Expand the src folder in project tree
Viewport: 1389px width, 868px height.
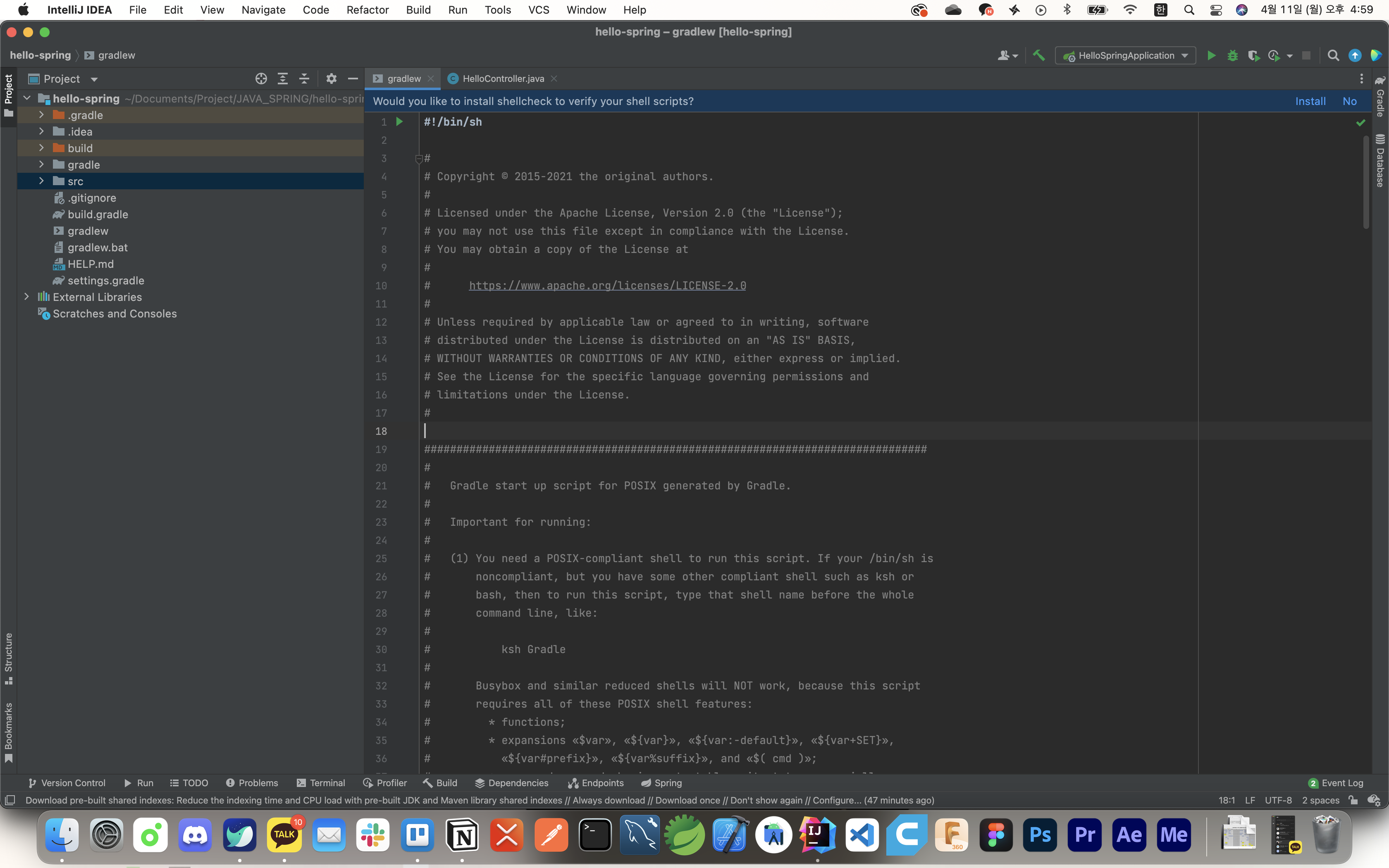(x=41, y=181)
